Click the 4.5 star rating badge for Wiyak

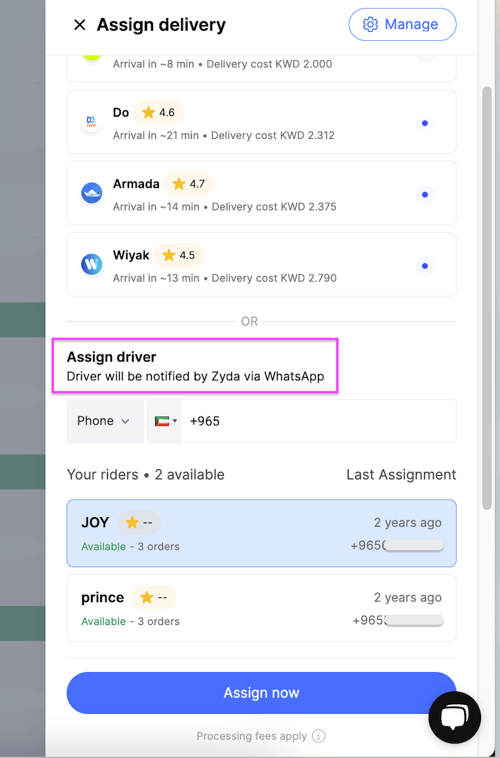(x=179, y=255)
